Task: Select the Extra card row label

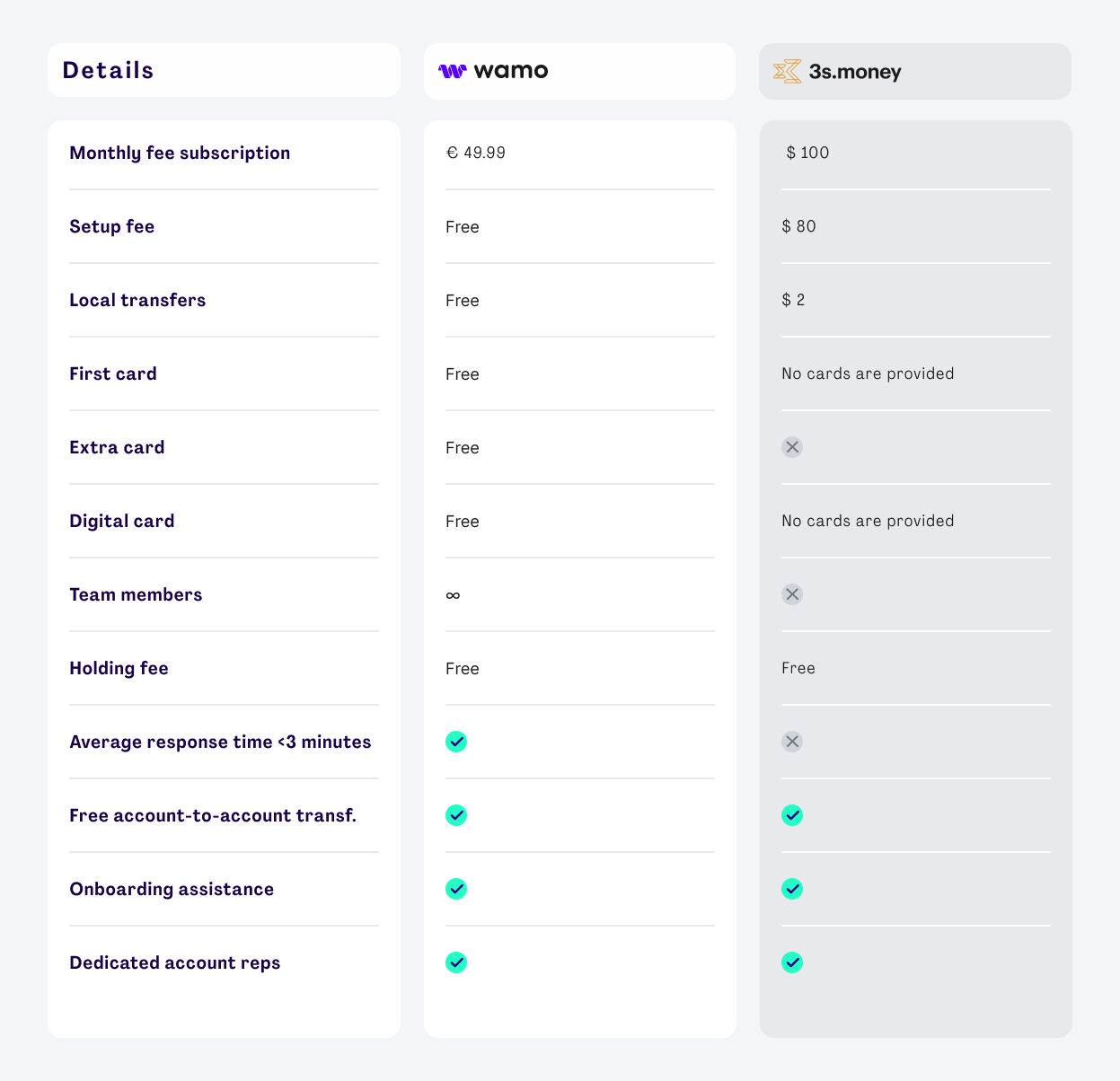Action: tap(117, 447)
